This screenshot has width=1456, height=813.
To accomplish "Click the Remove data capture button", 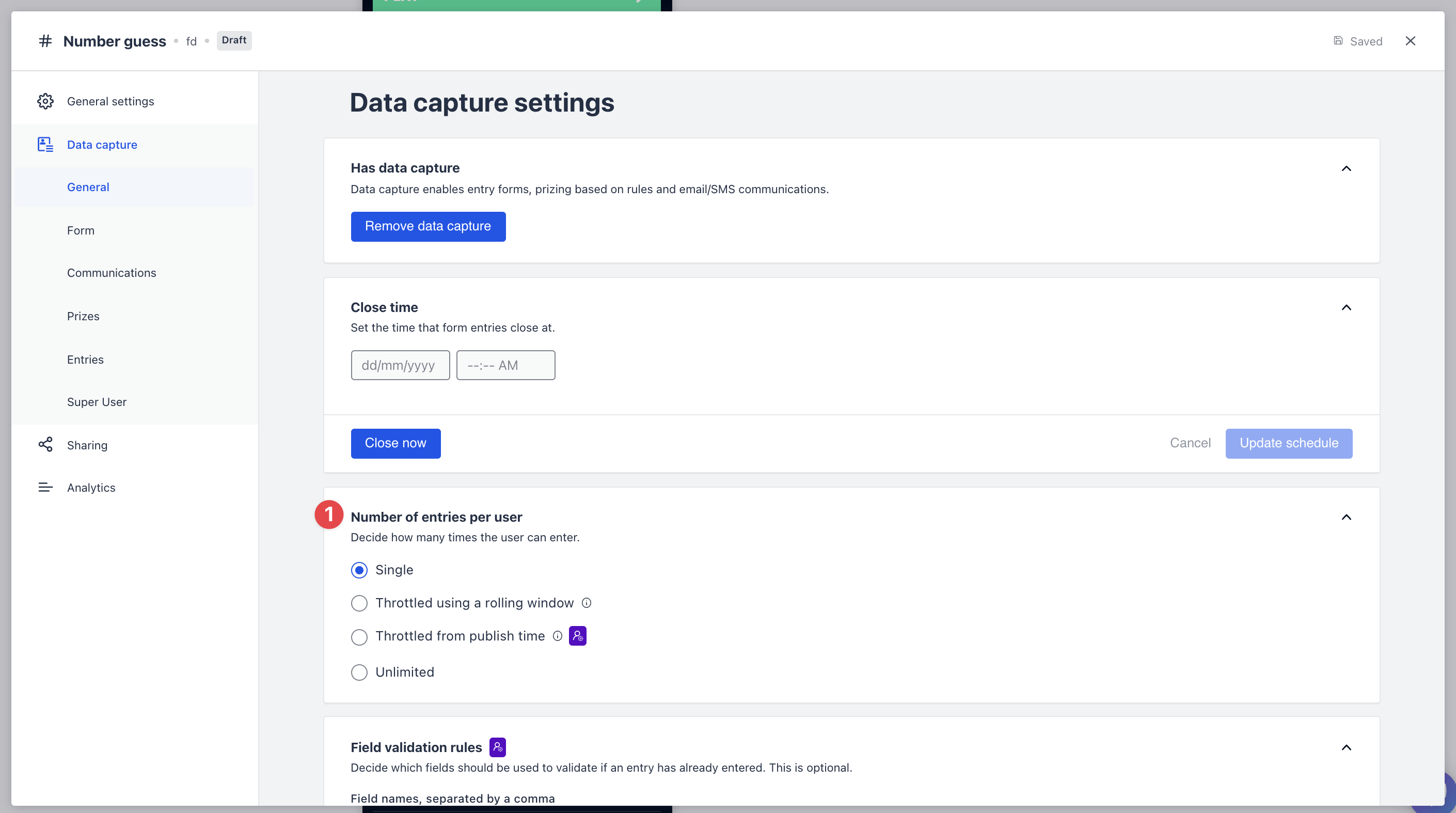I will [x=428, y=226].
